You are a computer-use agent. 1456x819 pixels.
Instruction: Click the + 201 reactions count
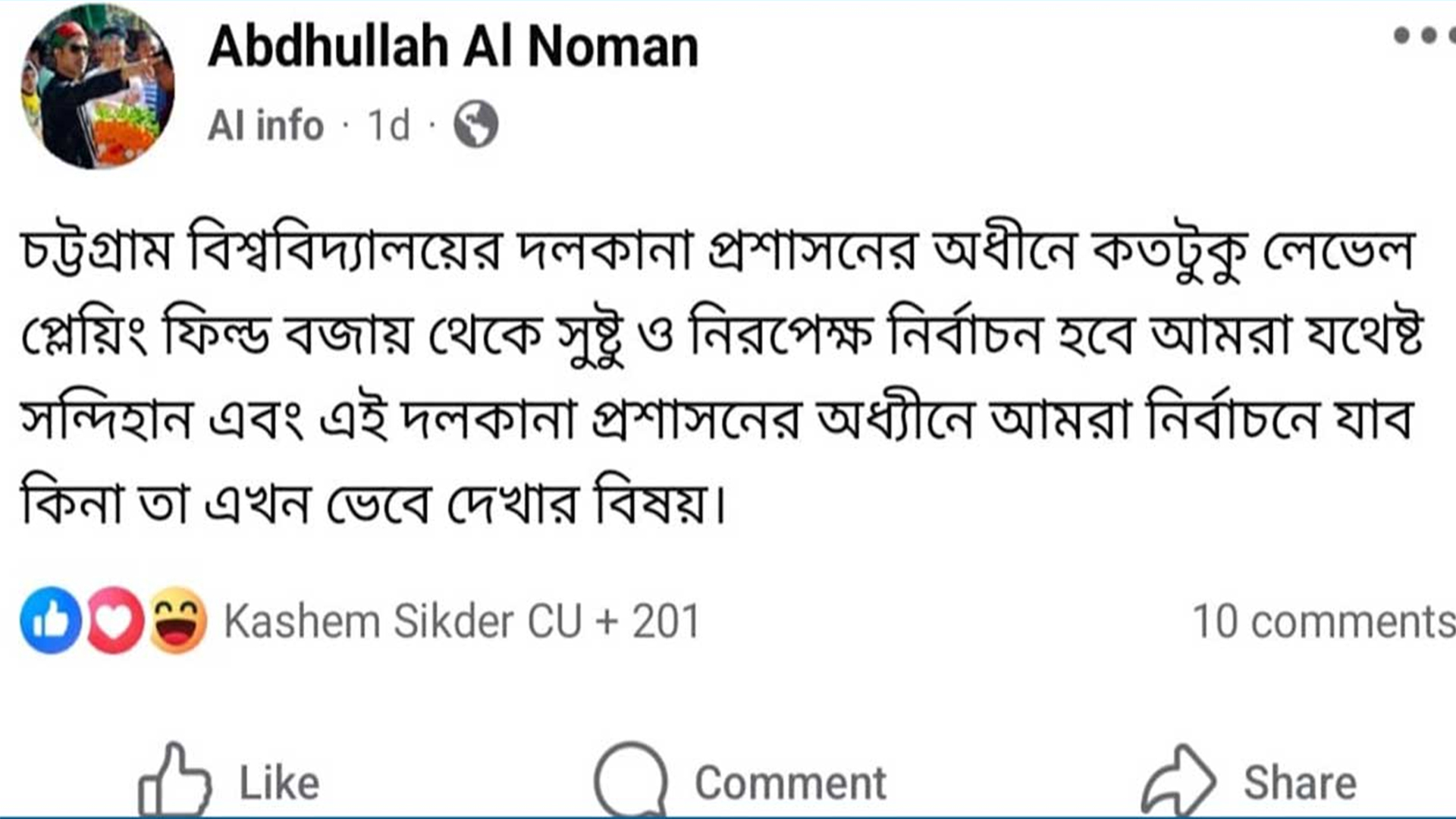648,622
